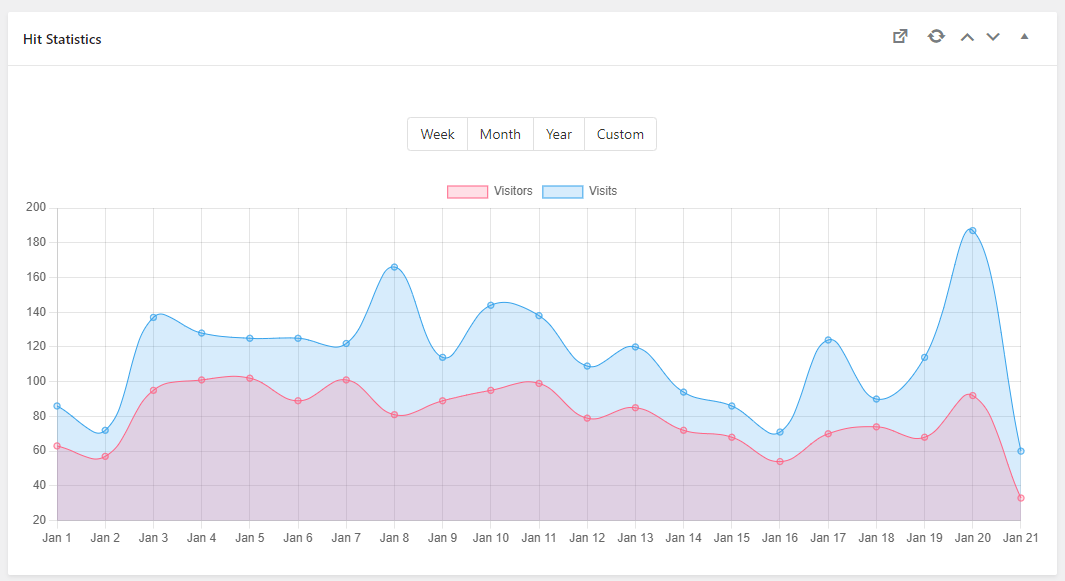
Task: Click the Visits peak point on Jan 20
Action: tap(972, 231)
